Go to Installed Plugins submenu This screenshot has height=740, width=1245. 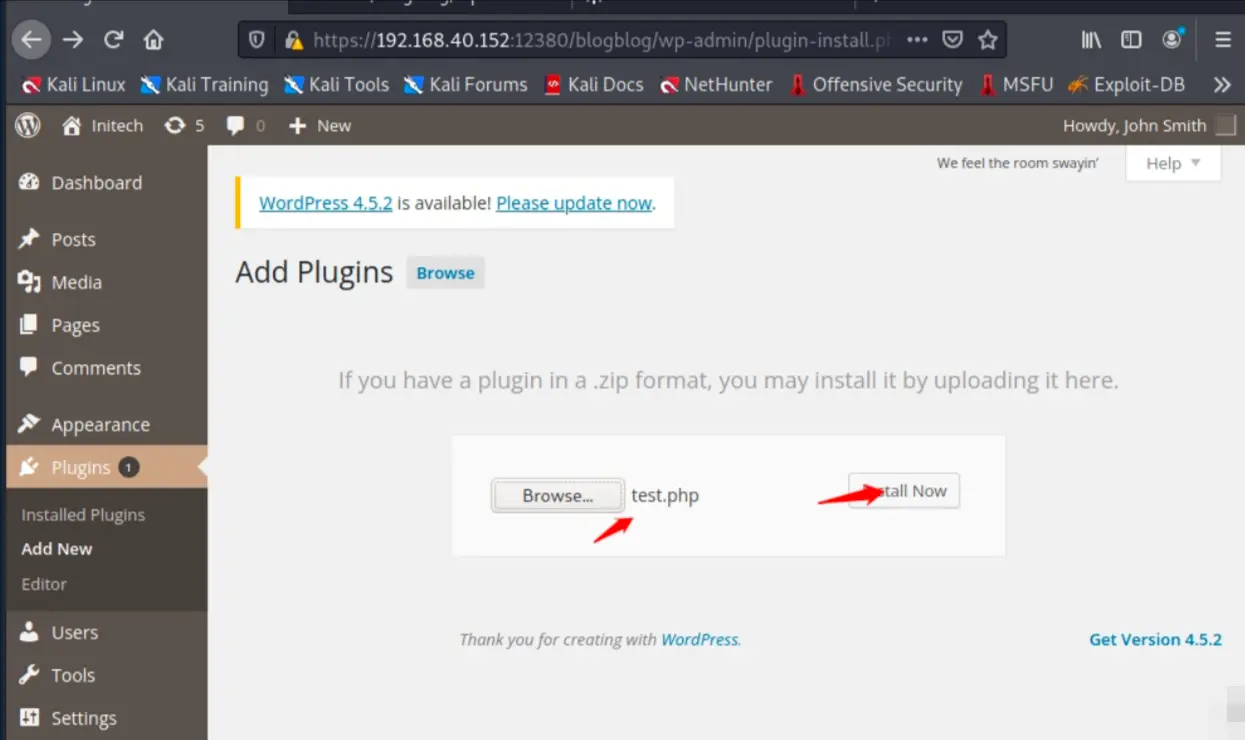83,515
